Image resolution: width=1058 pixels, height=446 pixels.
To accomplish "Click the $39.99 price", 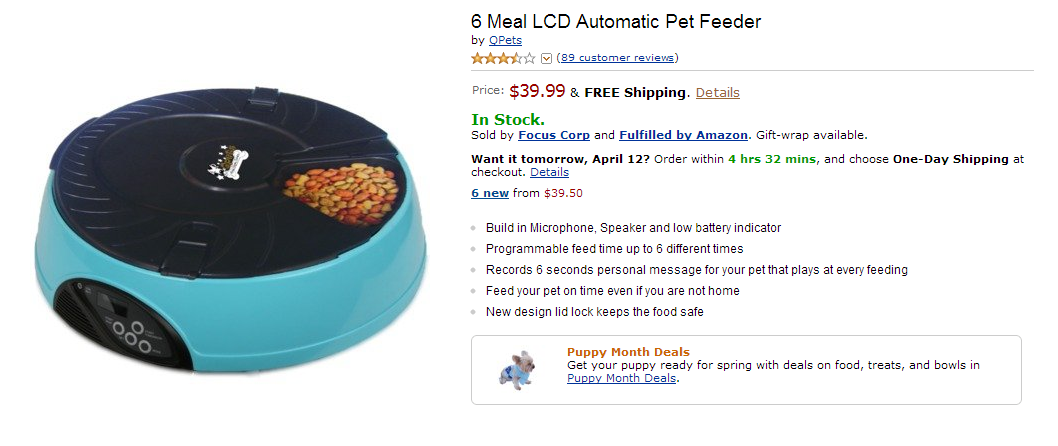I will click(537, 92).
